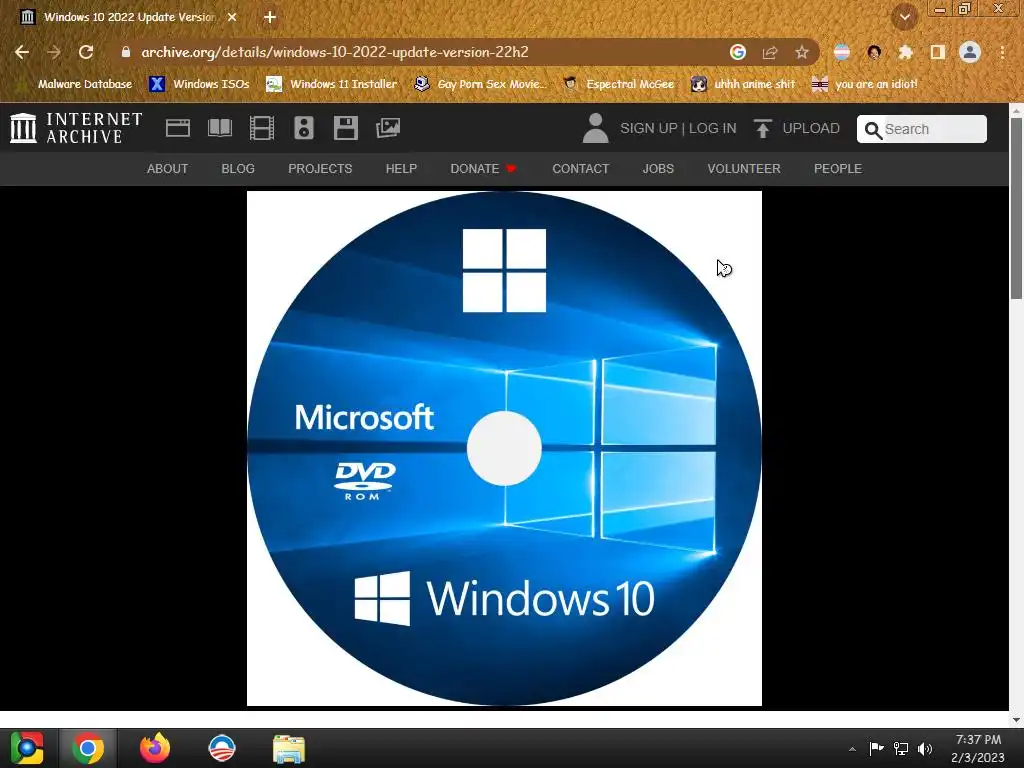
Task: Open the Software floppy disk icon
Action: pos(345,128)
